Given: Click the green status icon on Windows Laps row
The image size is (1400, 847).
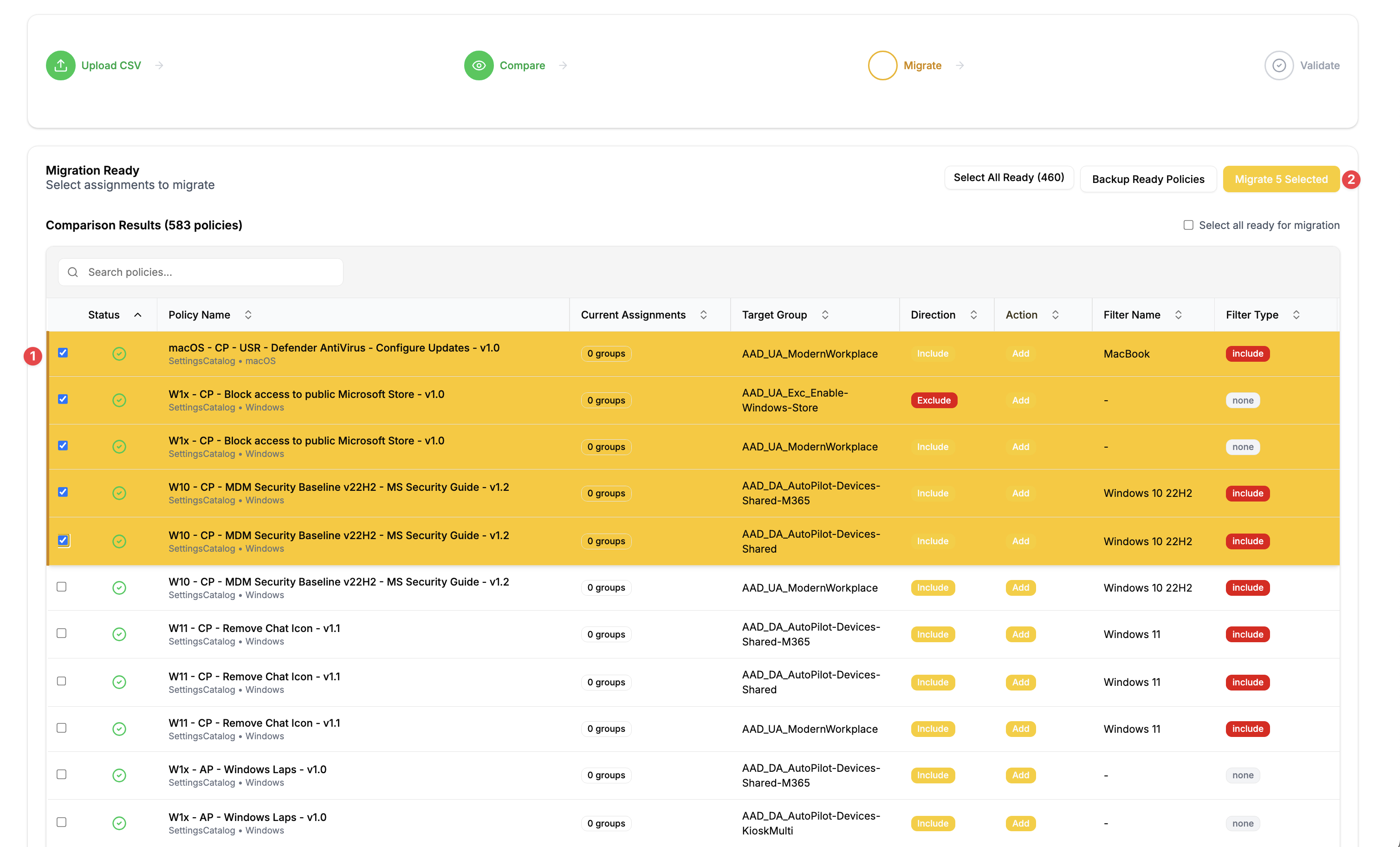Looking at the screenshot, I should pos(119,775).
